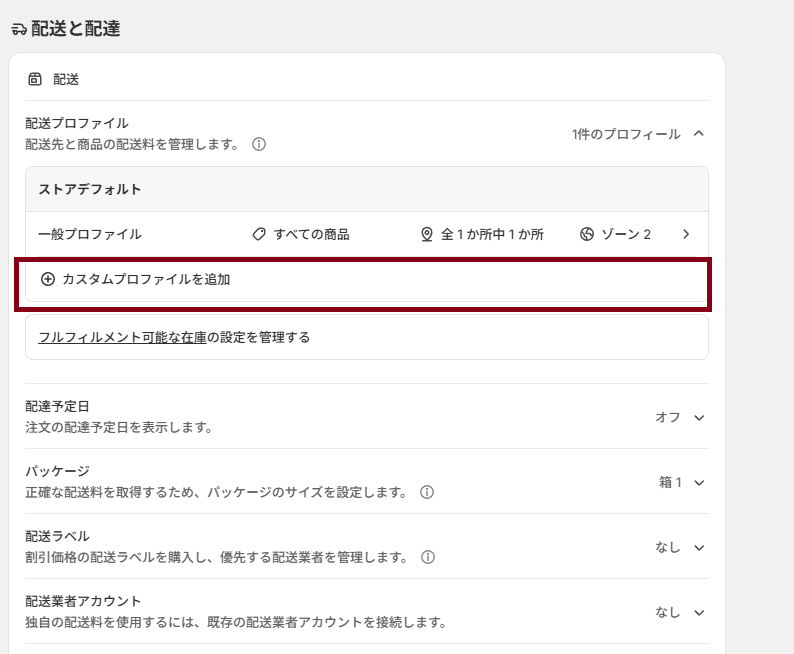Screen dimensions: 794x654
Task: Click the ゾーン 2 text
Action: pos(626,234)
